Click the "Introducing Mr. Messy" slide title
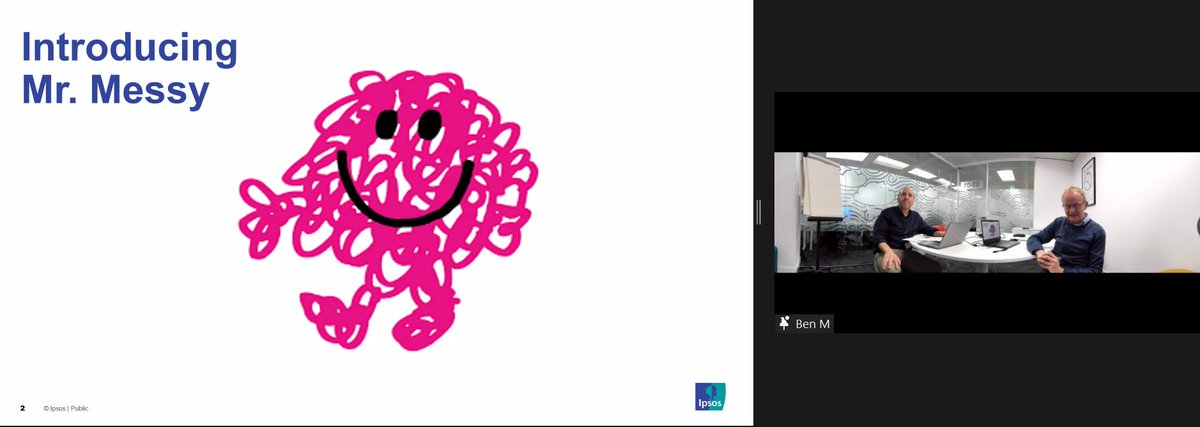 130,69
